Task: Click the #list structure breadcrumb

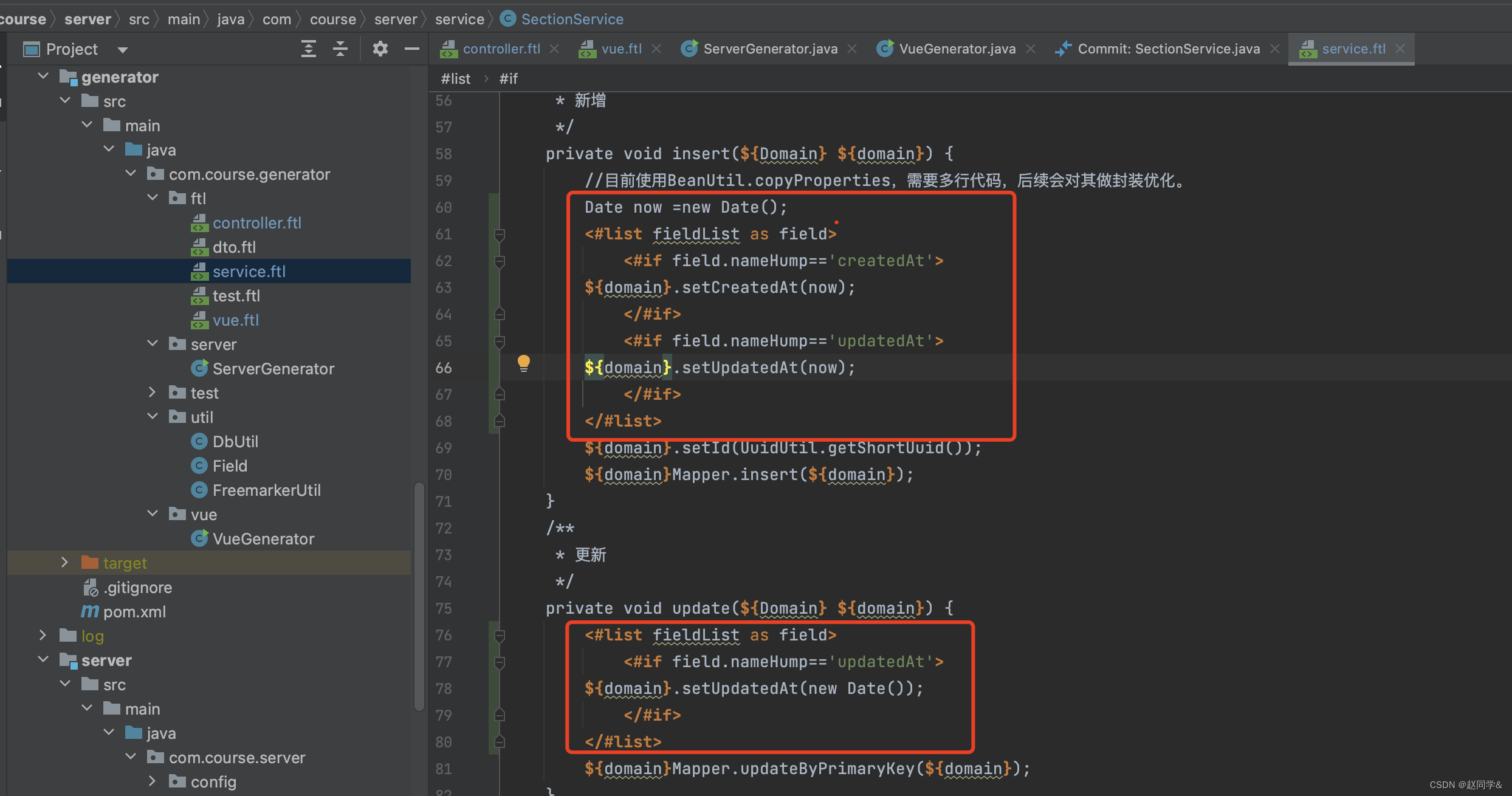Action: pos(456,79)
